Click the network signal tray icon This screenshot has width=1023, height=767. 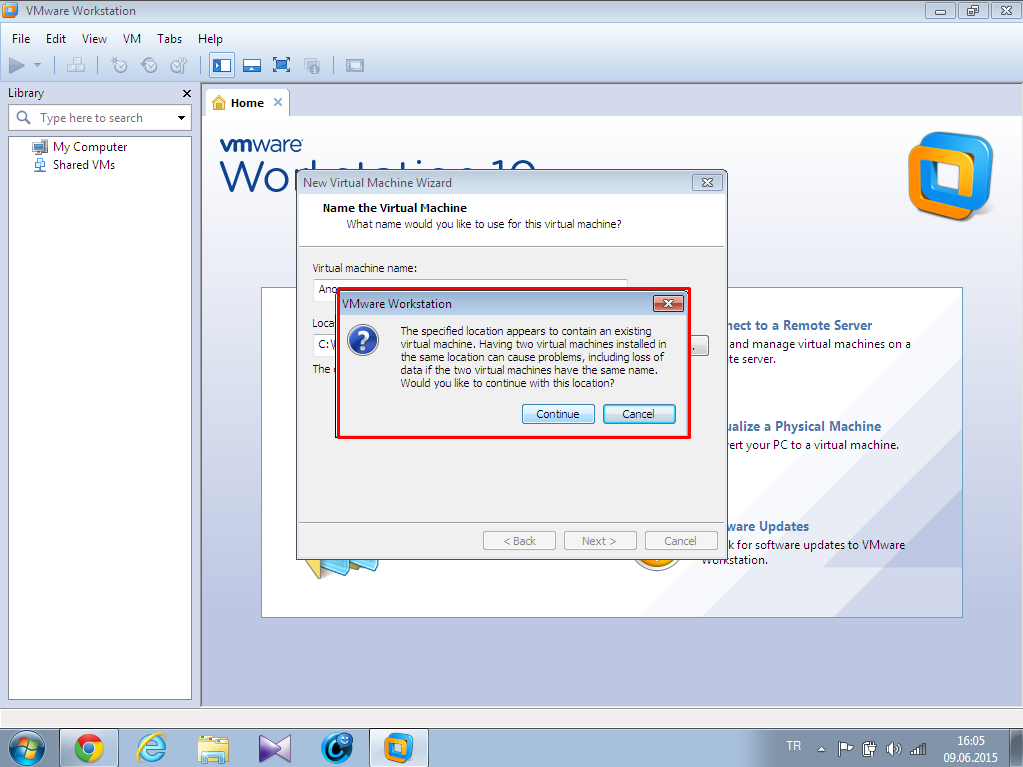coord(918,749)
